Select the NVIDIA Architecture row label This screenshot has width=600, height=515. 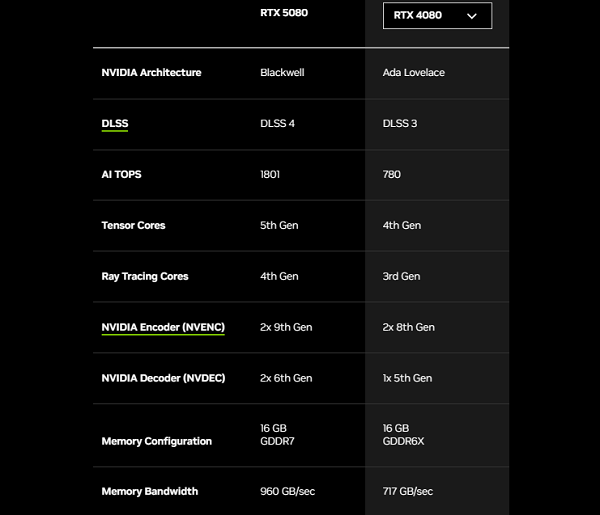pos(151,72)
